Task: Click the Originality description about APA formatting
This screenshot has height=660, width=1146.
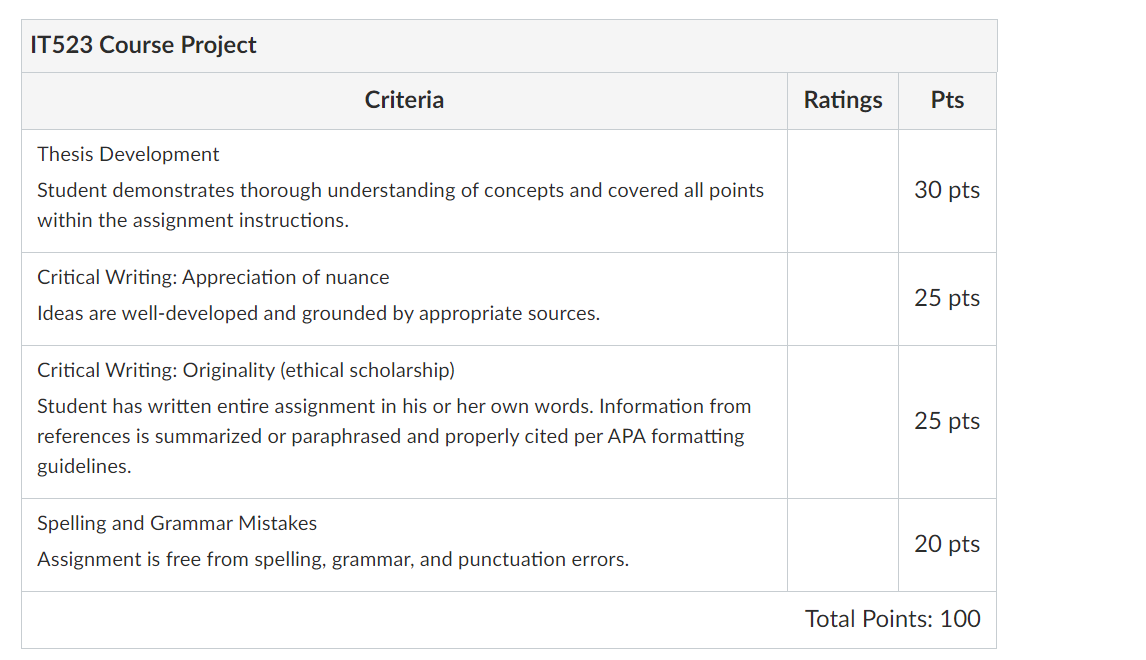Action: click(x=395, y=436)
